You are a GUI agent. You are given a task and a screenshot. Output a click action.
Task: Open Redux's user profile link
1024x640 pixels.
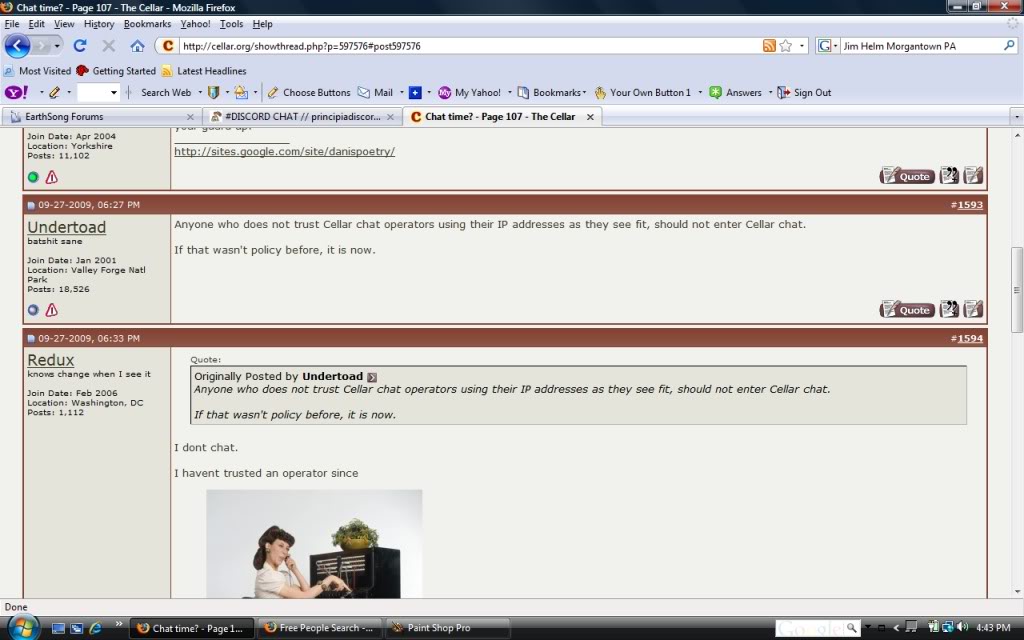pos(50,360)
